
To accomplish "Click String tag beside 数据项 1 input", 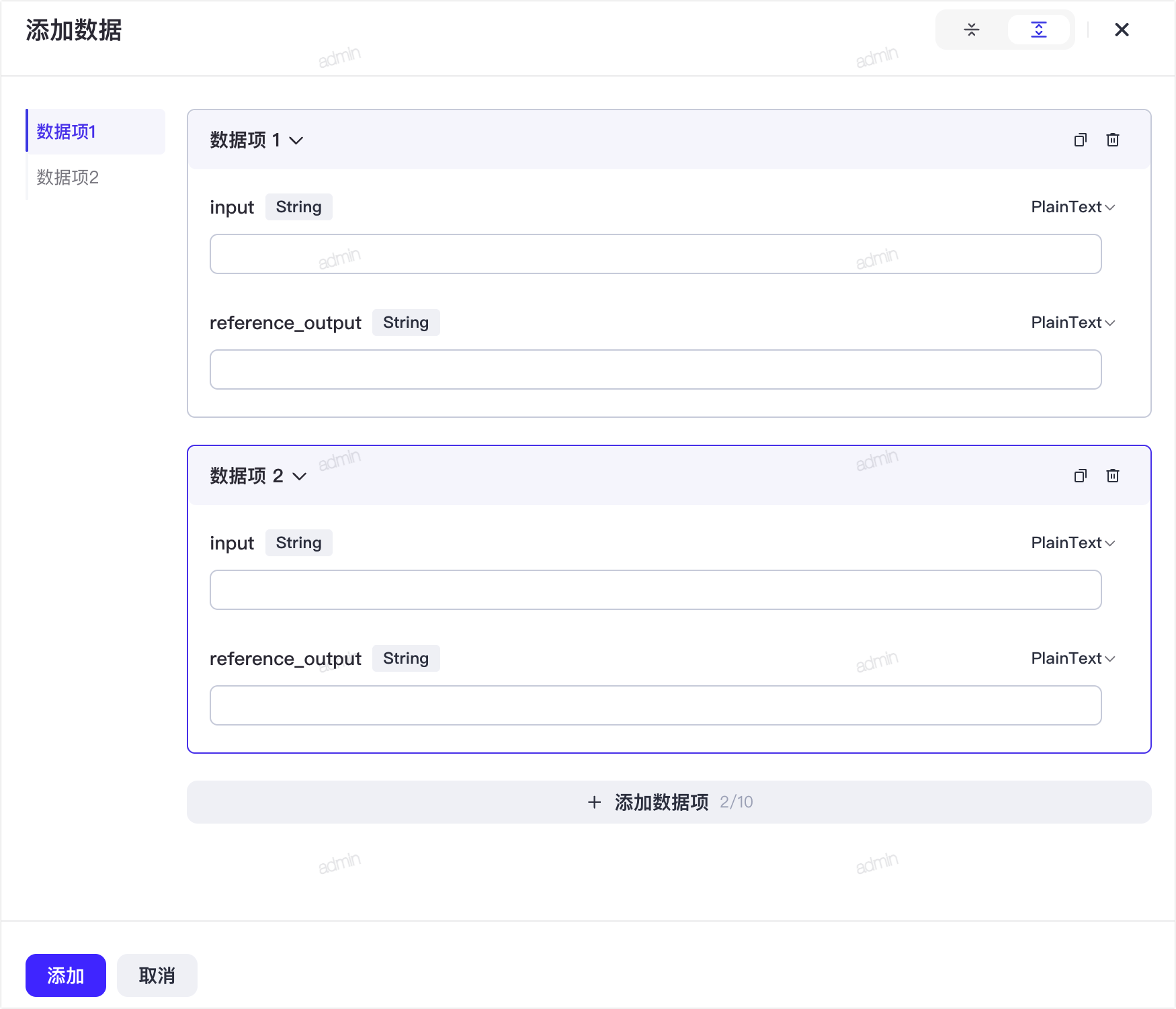I will (299, 207).
